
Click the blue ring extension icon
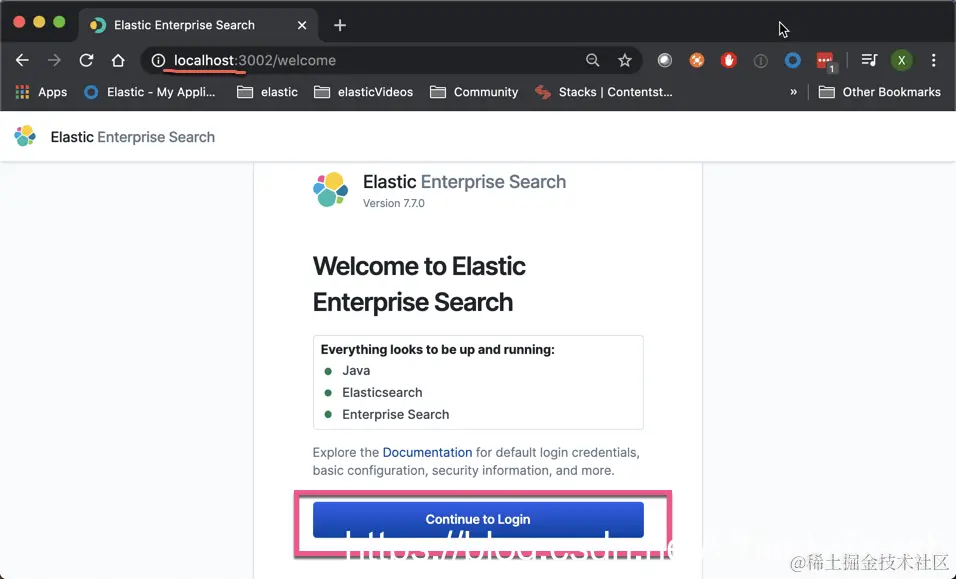[x=792, y=60]
